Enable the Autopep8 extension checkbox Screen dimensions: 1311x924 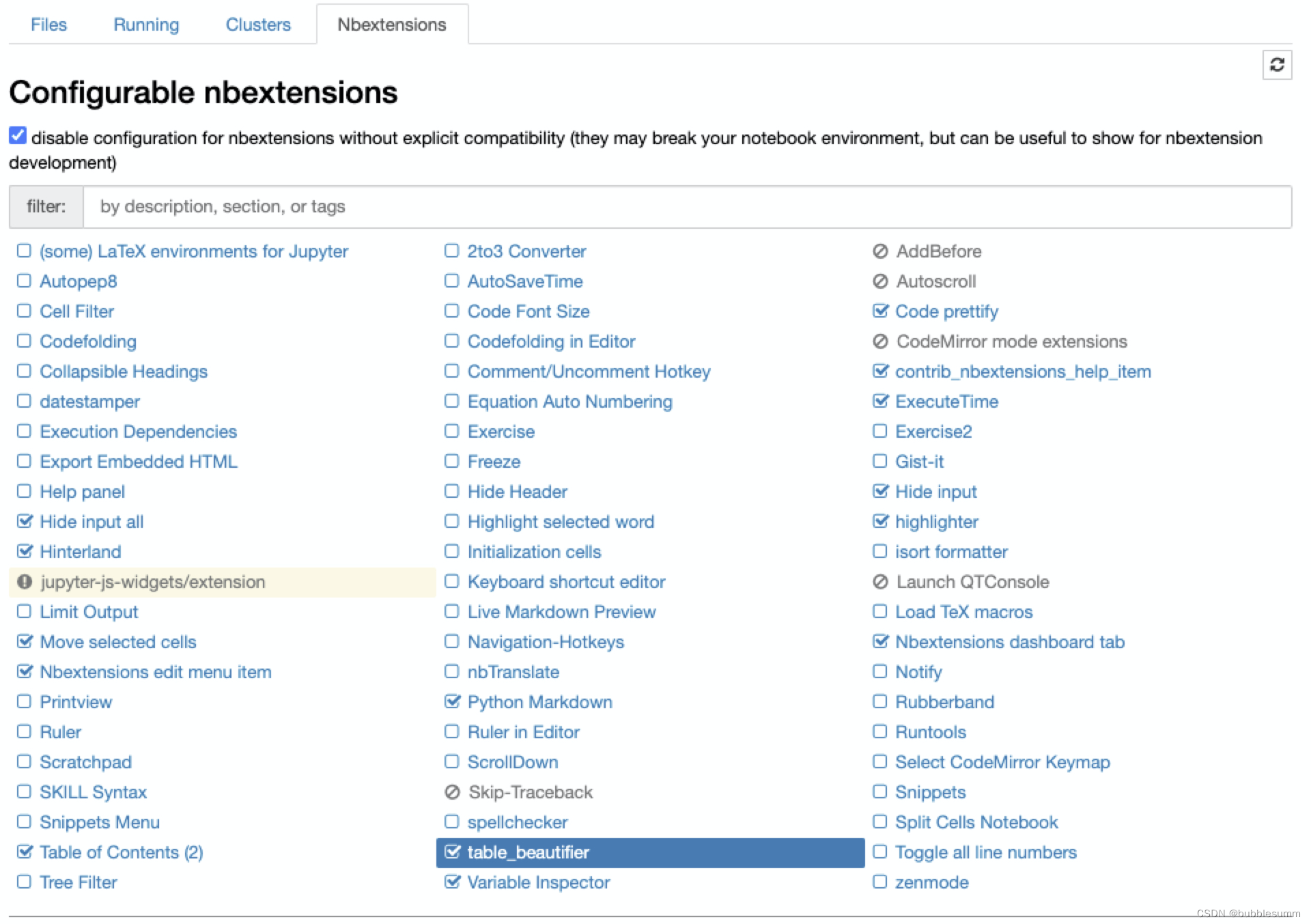[24, 281]
